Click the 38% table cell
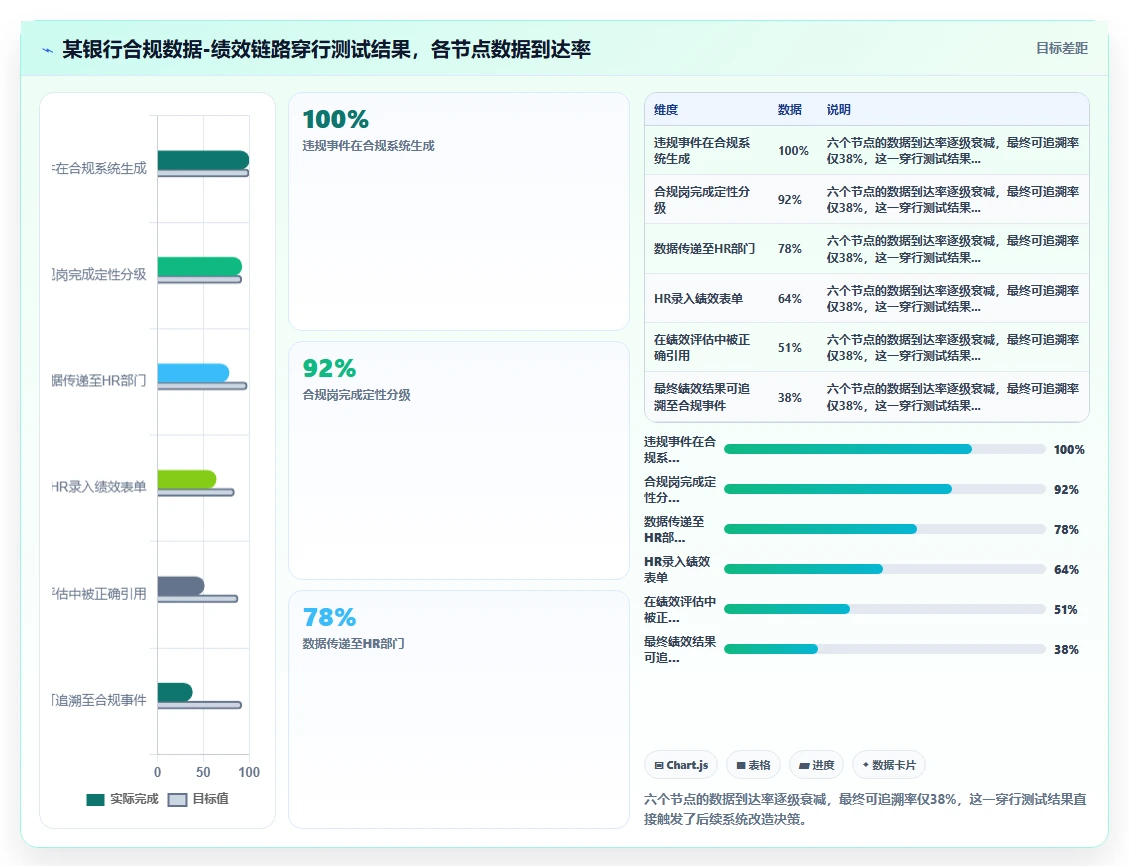The height and width of the screenshot is (866, 1129). [x=790, y=397]
